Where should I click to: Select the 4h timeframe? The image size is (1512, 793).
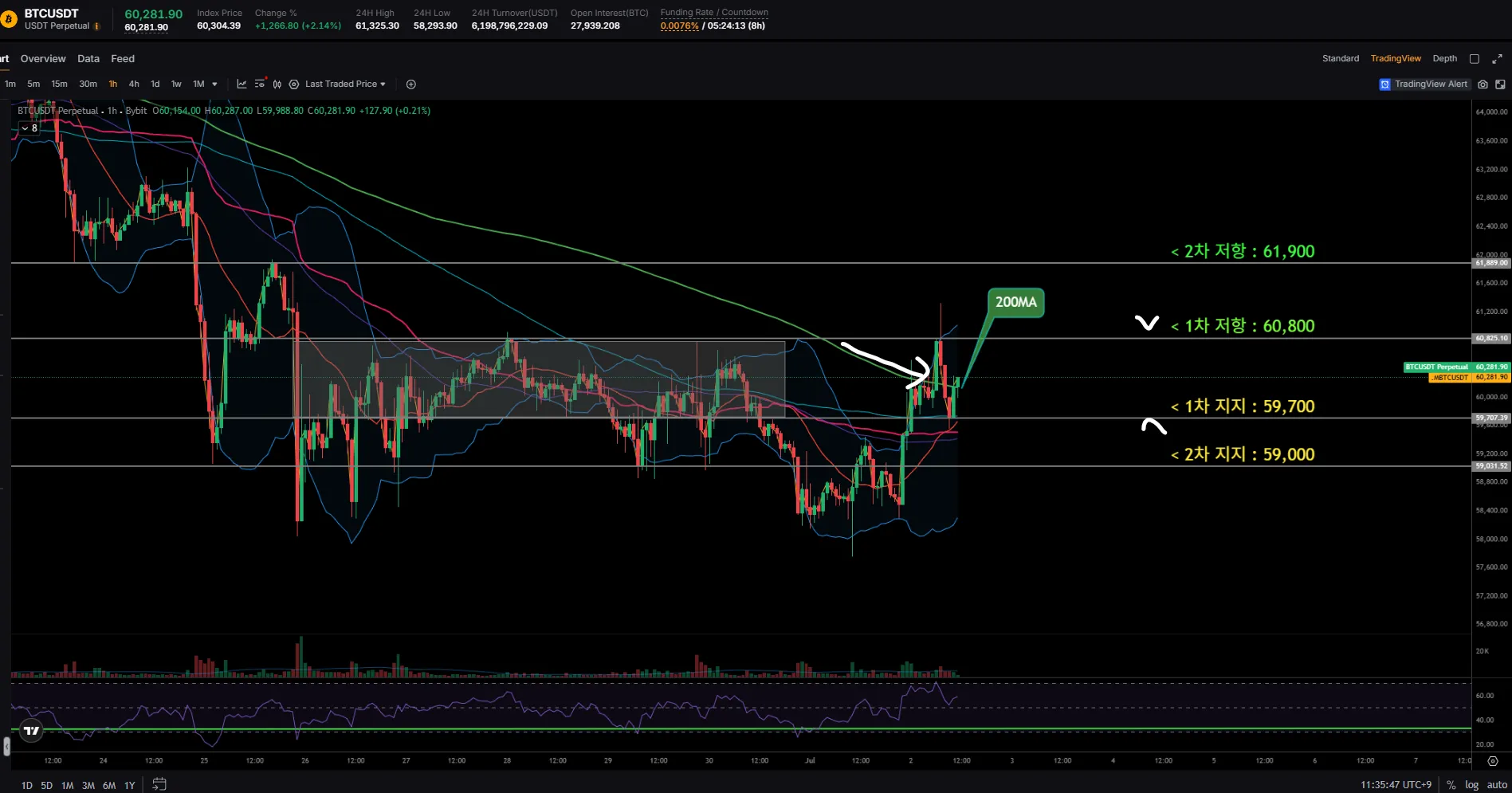tap(134, 84)
